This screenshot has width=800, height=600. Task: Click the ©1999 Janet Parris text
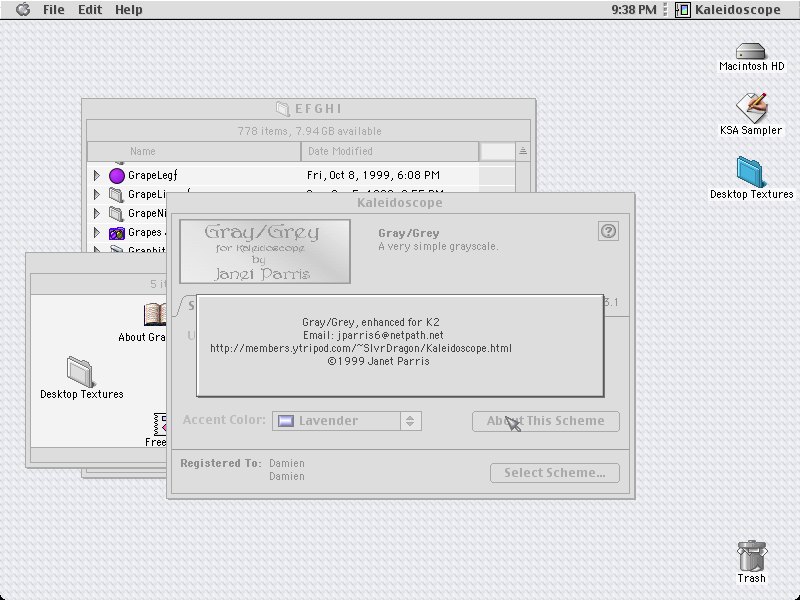[378, 361]
